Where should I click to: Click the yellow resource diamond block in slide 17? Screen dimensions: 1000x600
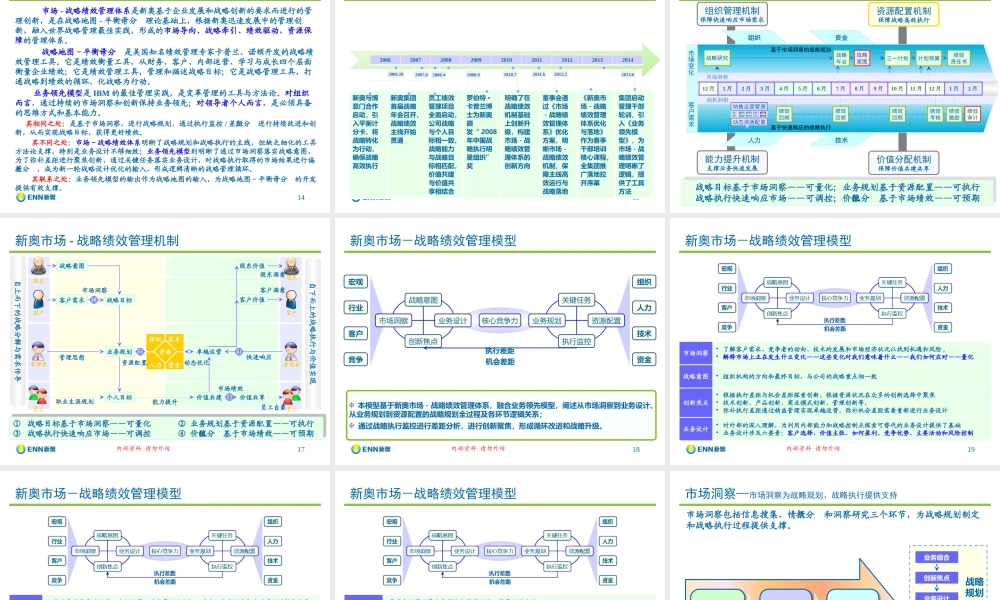(165, 351)
